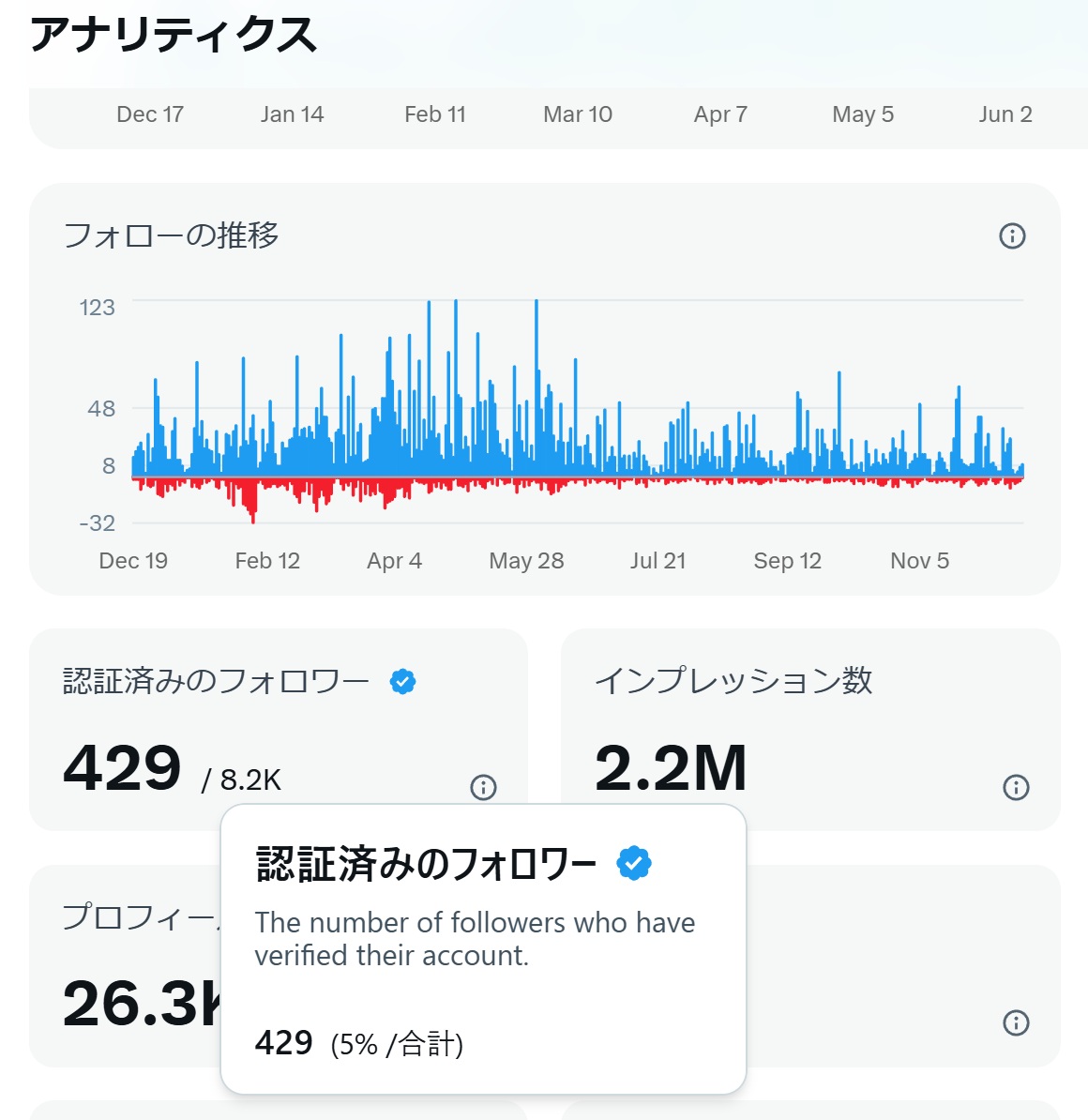Screen dimensions: 1088x1120
Task: Open the Mar 10 period selector
Action: pos(578,114)
